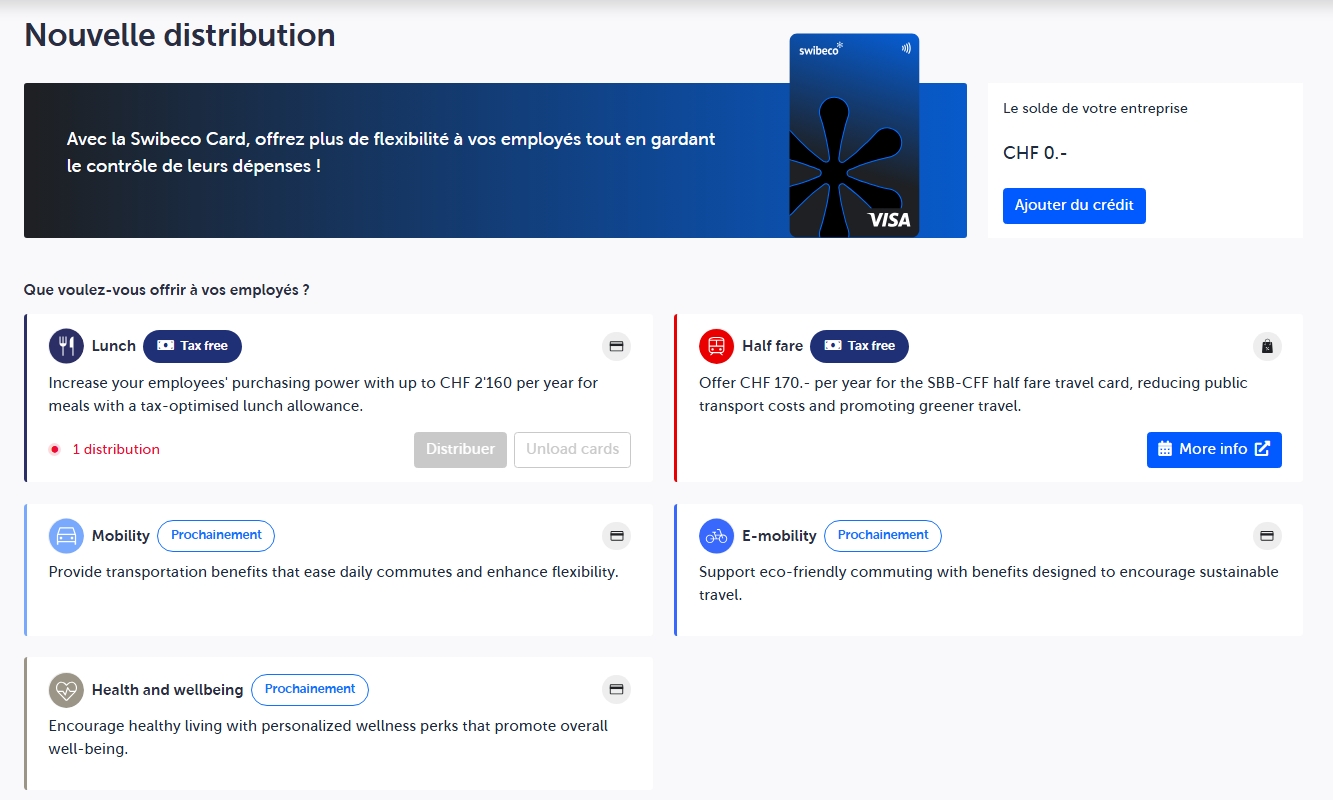This screenshot has width=1333, height=800.
Task: Click the Swibeco Visa card image
Action: tap(854, 136)
